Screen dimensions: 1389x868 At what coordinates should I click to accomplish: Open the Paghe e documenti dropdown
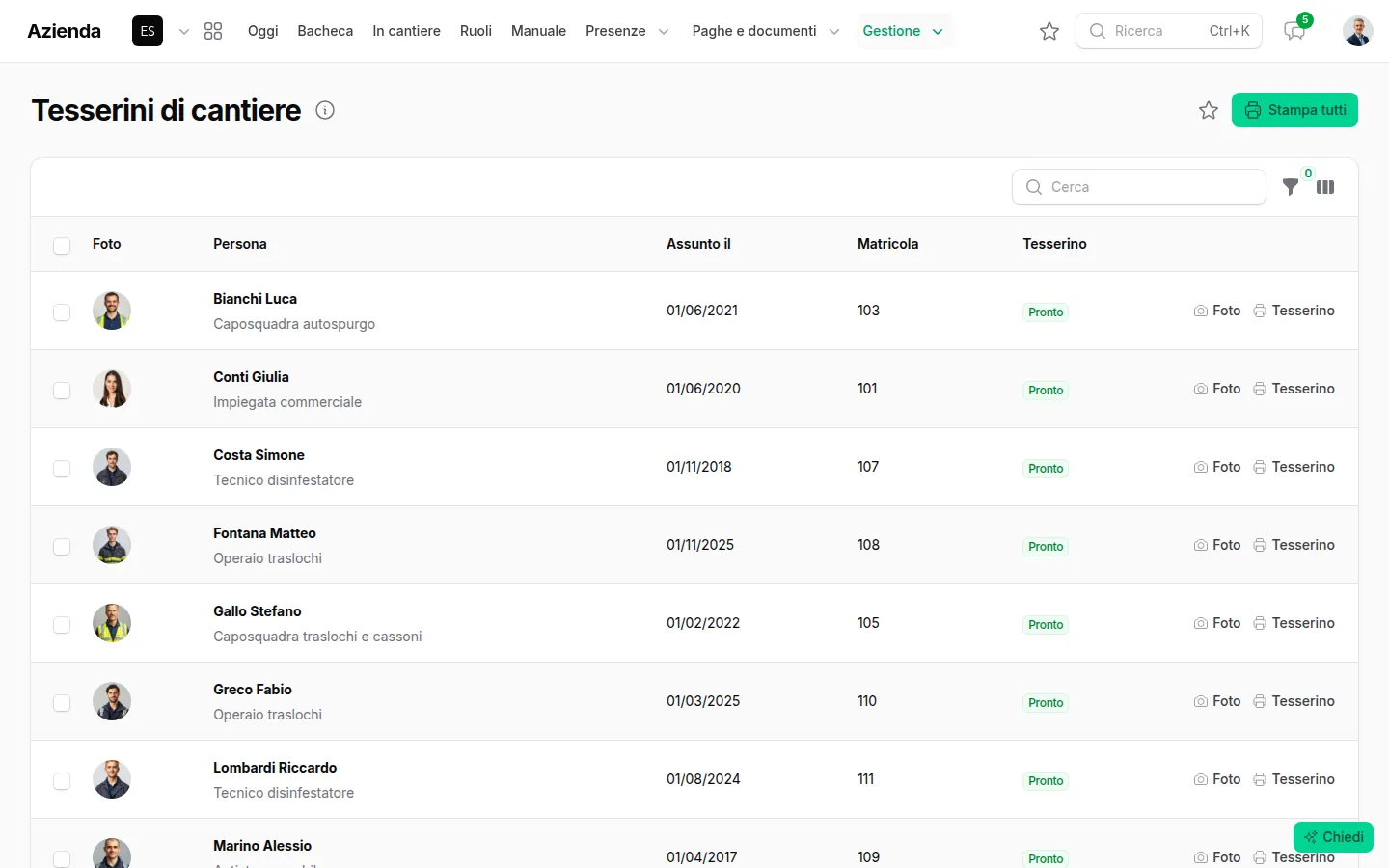pyautogui.click(x=765, y=31)
